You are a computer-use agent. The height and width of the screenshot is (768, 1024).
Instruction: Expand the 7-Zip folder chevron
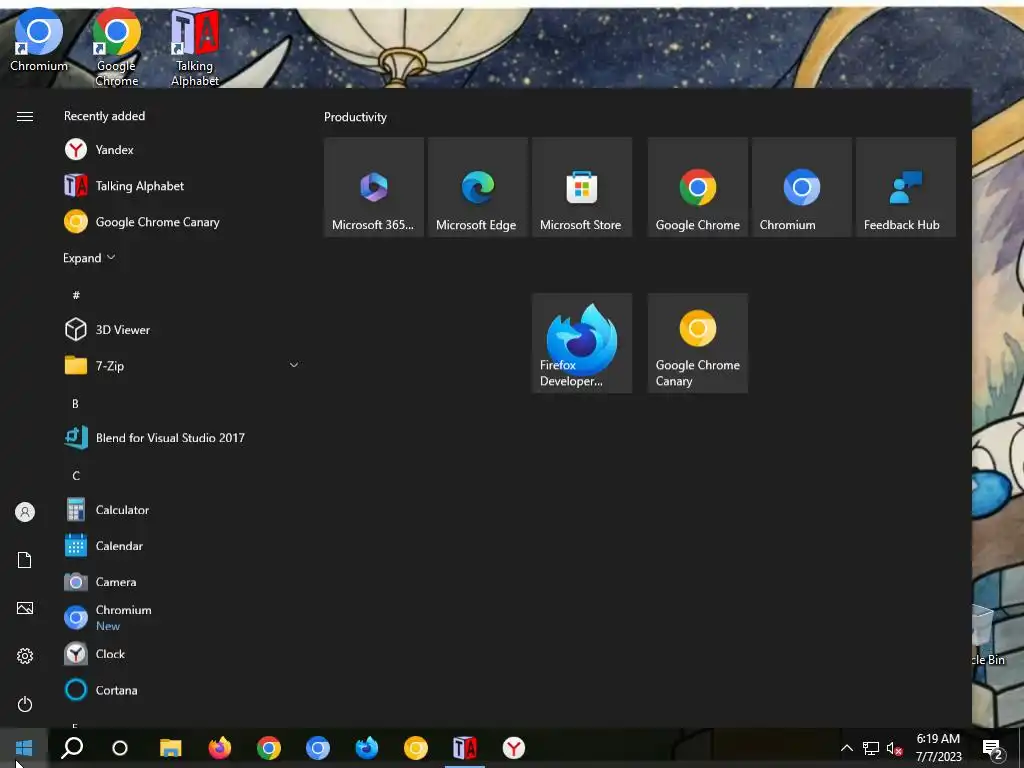[x=294, y=365]
